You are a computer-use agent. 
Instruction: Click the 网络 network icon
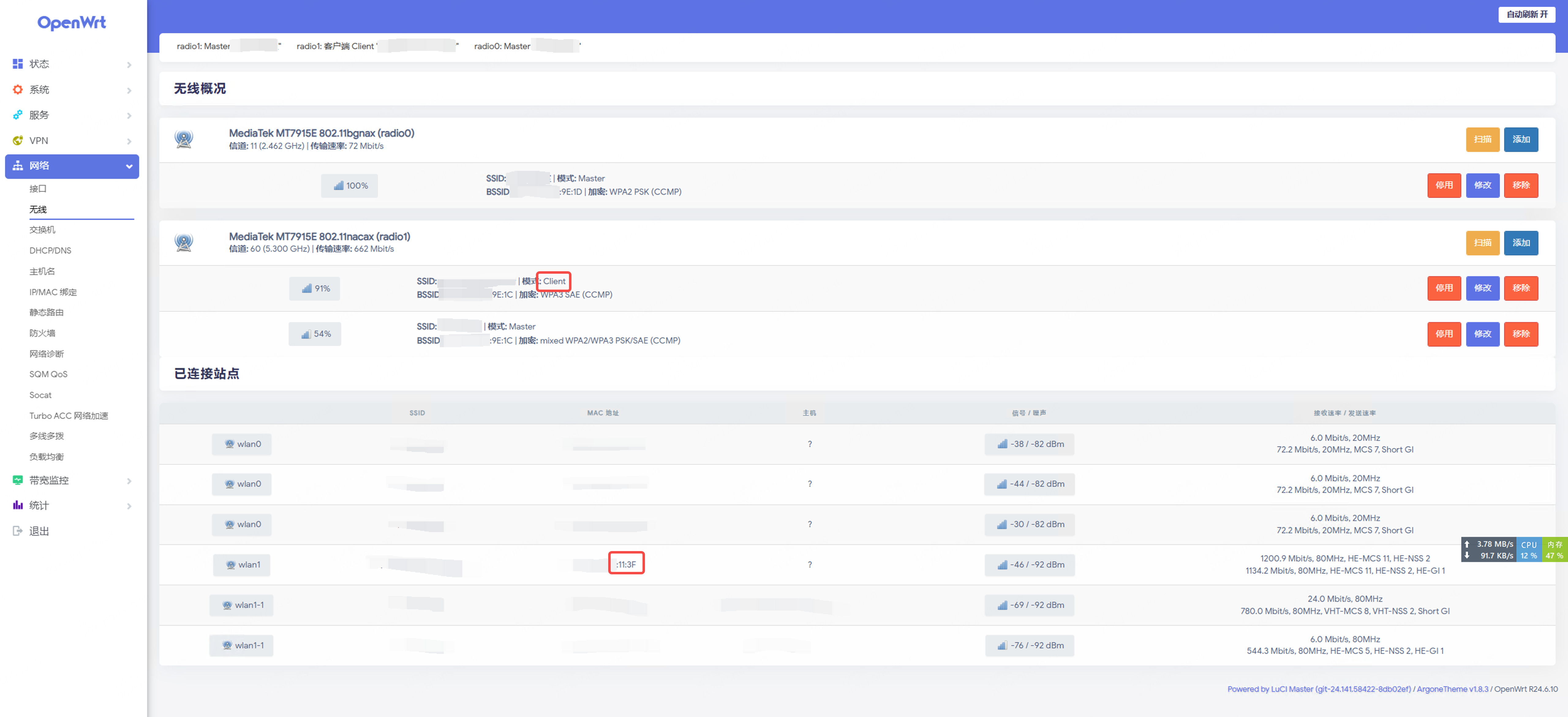point(18,166)
